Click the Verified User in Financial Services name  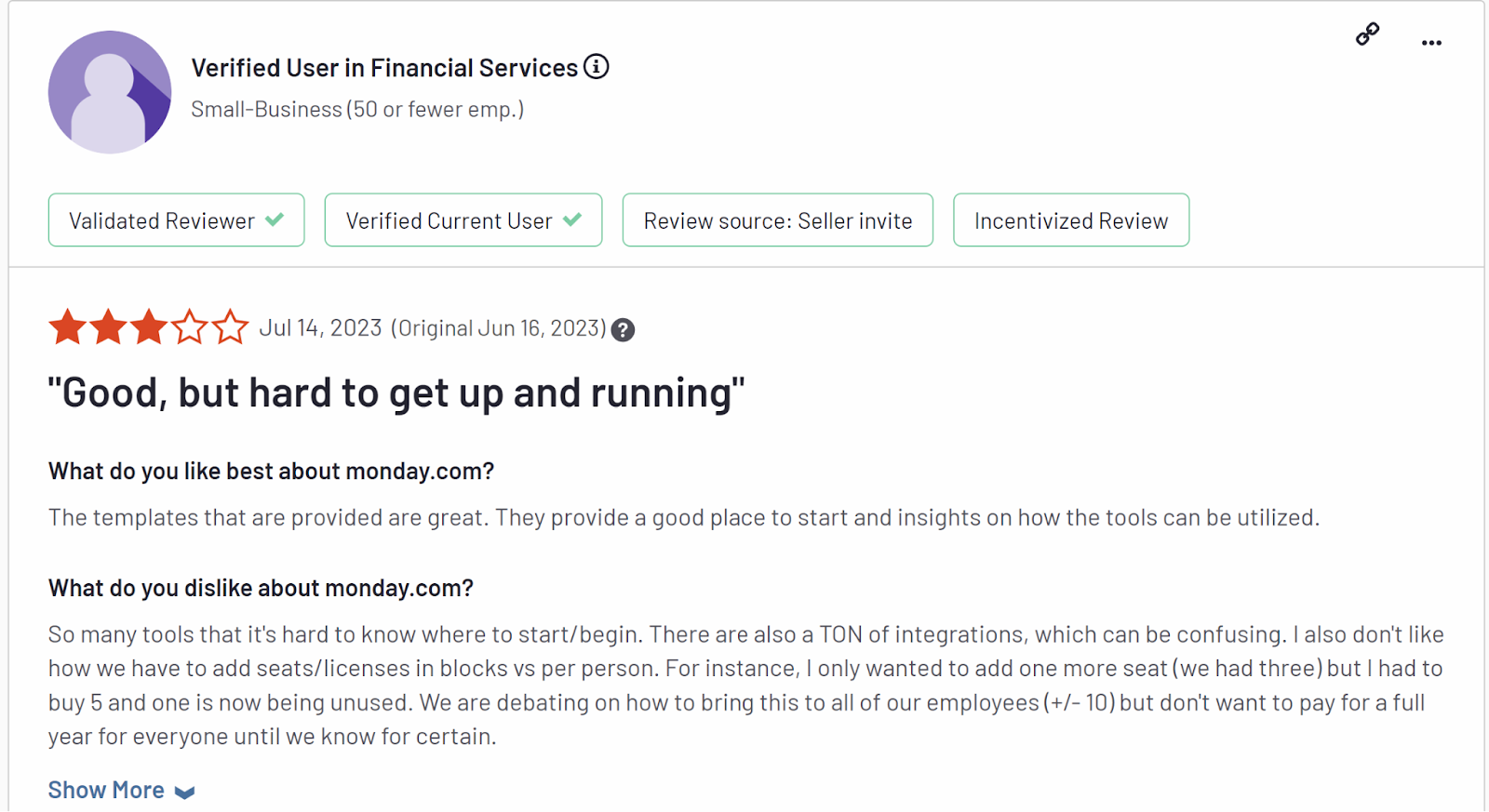[x=384, y=68]
